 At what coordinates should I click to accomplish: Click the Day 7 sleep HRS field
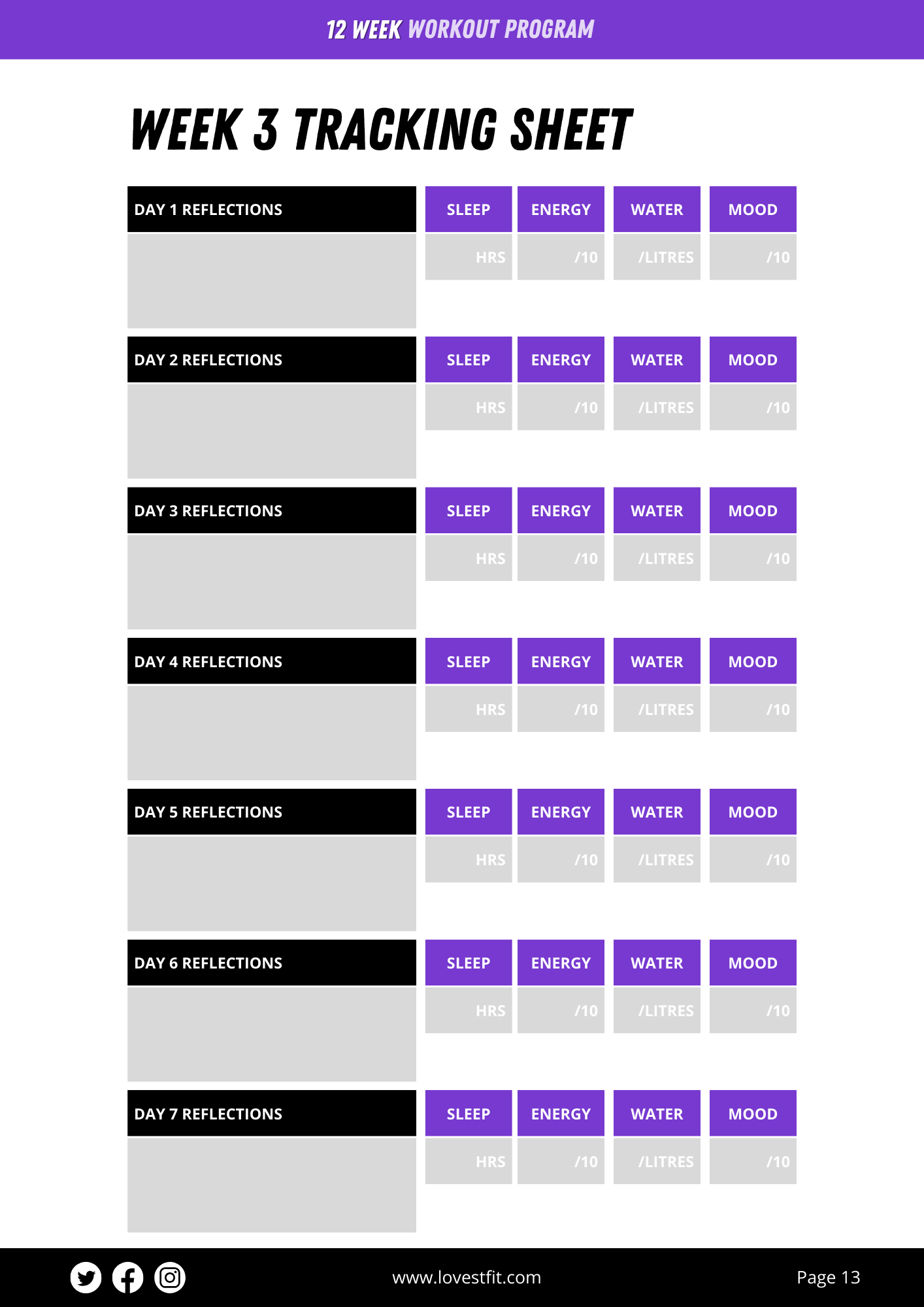469,1162
